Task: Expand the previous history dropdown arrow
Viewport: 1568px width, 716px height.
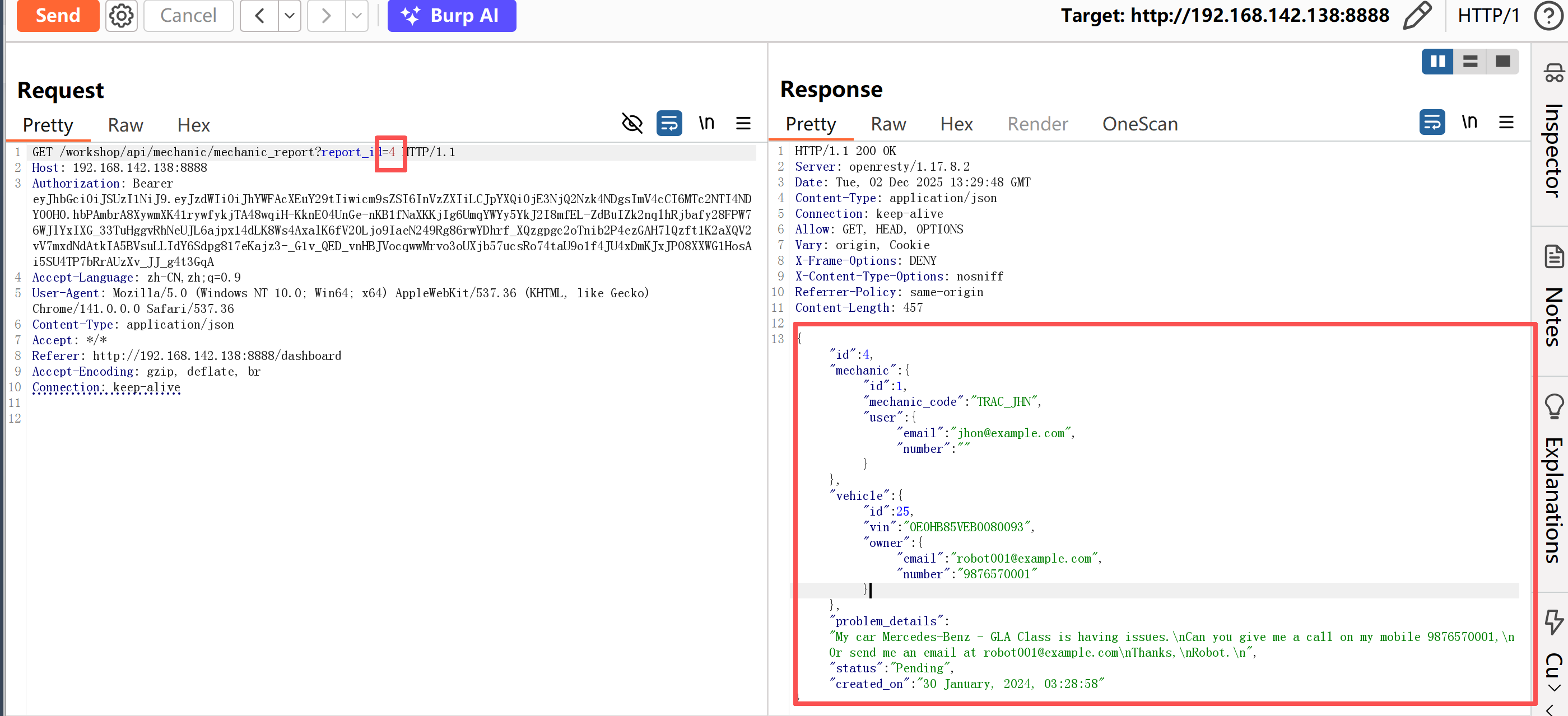Action: point(290,16)
